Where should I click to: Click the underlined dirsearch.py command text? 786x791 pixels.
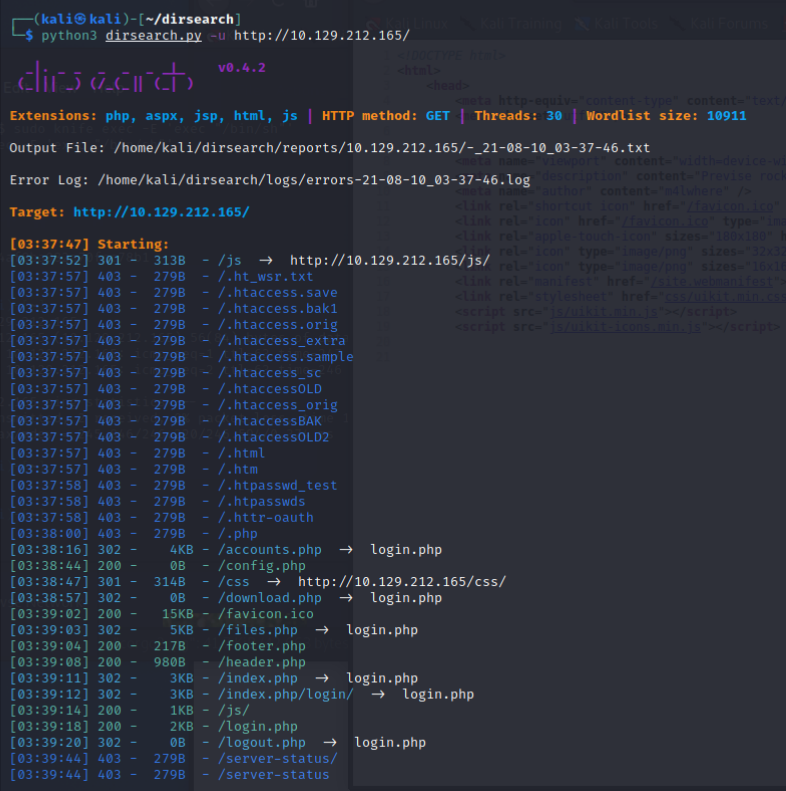[x=153, y=35]
